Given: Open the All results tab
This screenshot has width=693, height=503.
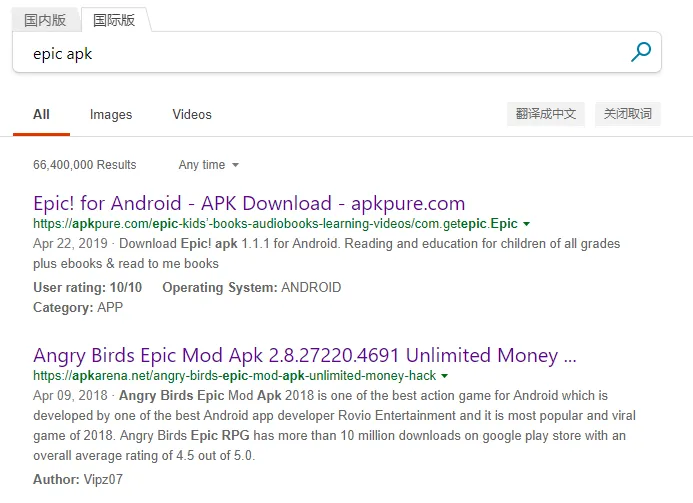Looking at the screenshot, I should (x=41, y=114).
